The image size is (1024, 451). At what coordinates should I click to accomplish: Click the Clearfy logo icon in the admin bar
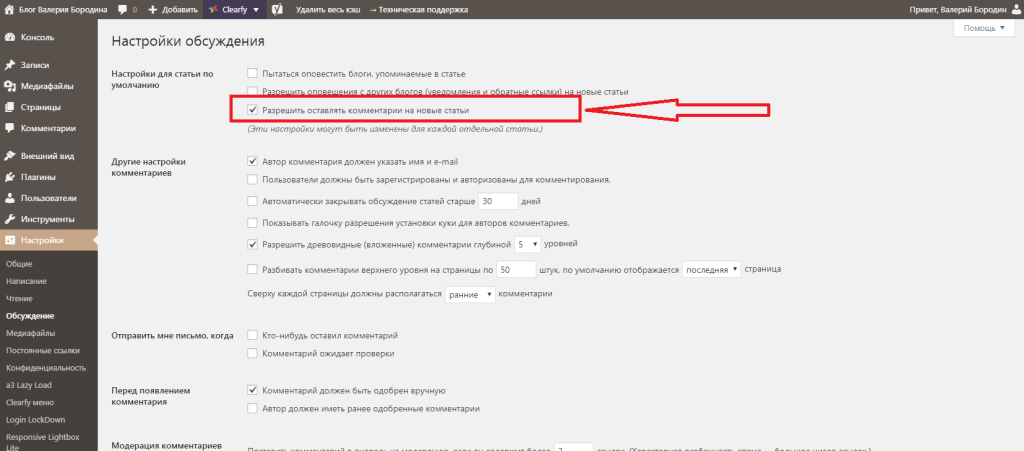pos(214,10)
